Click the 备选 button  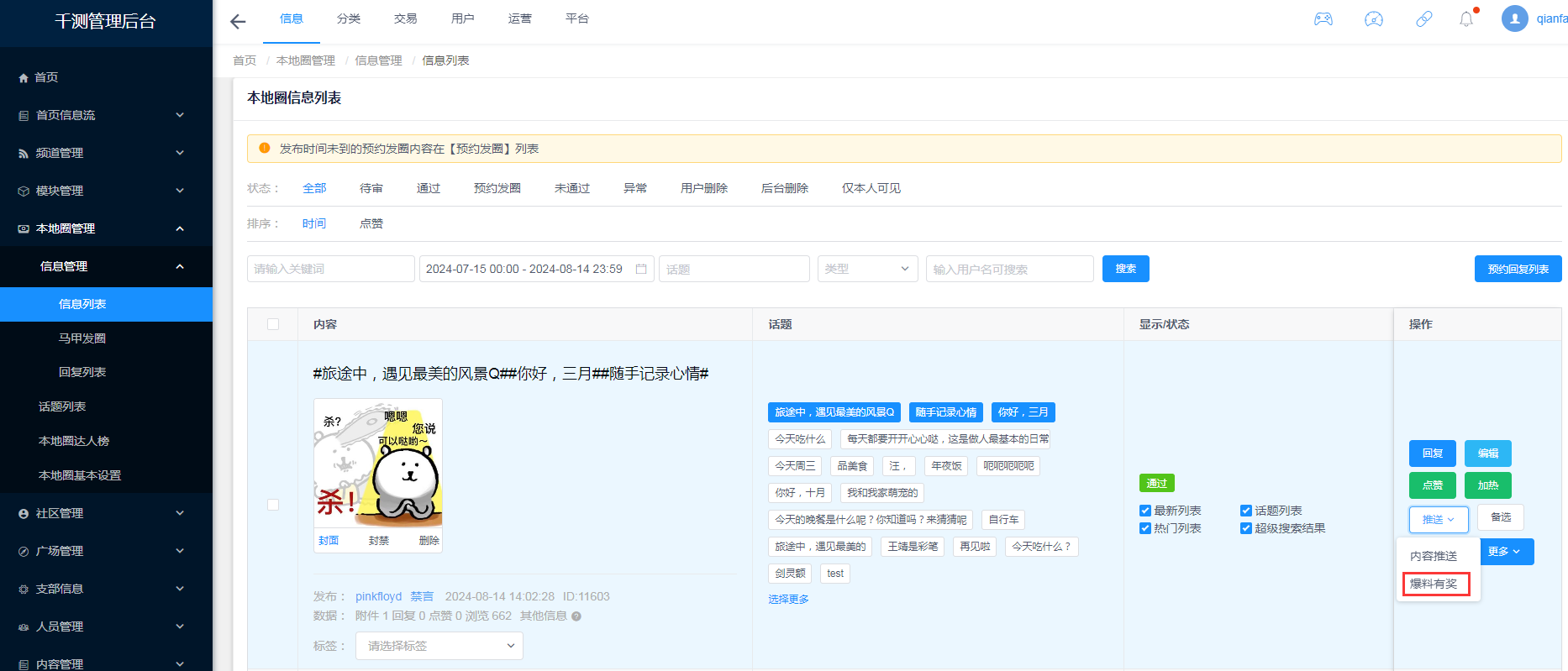click(x=1501, y=517)
